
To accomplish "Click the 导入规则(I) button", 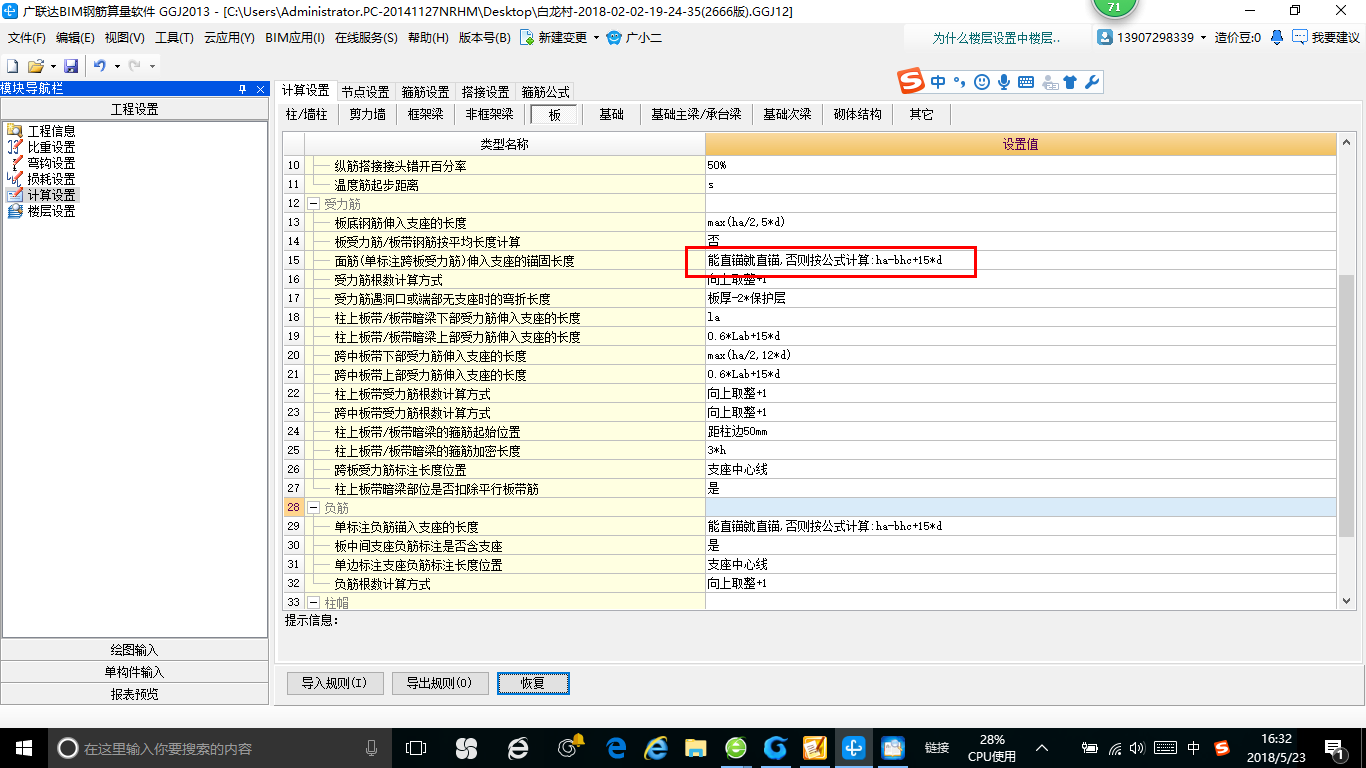I will (334, 684).
